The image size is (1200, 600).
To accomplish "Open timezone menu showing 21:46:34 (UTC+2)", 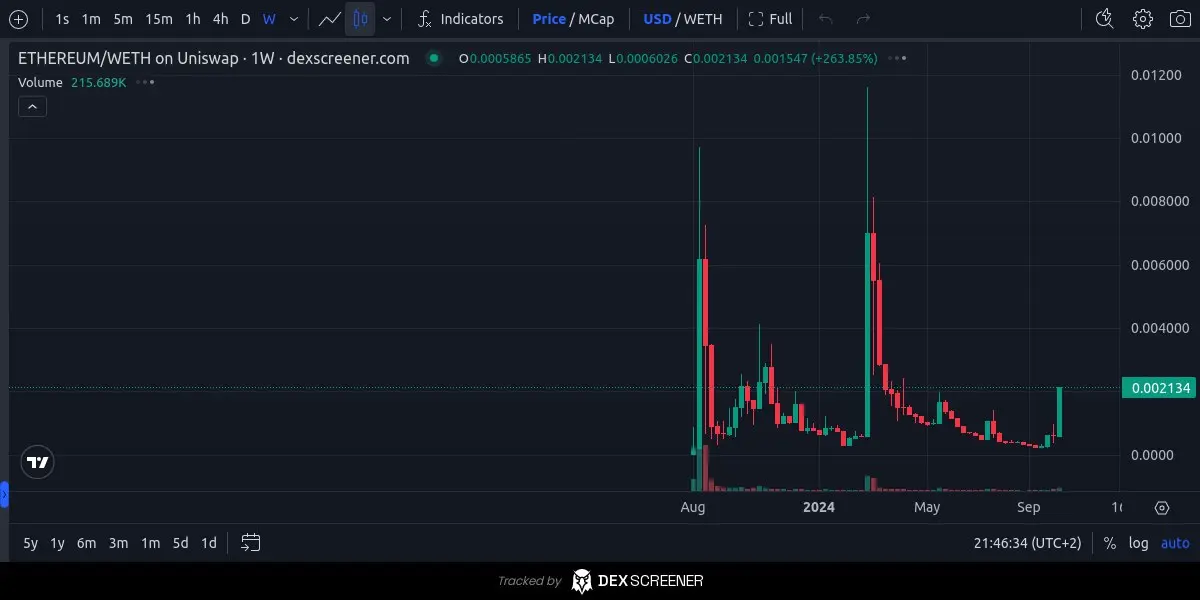I will click(1028, 543).
